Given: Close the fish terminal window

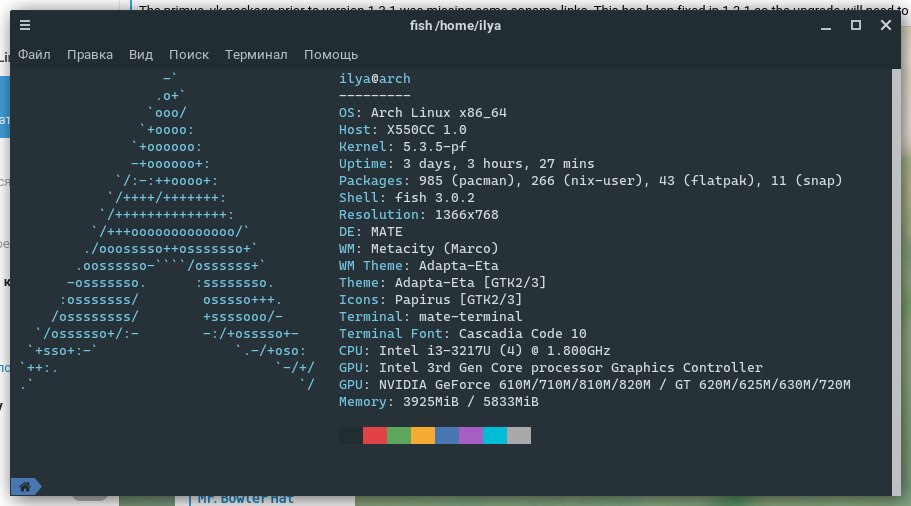Looking at the screenshot, I should click(885, 25).
